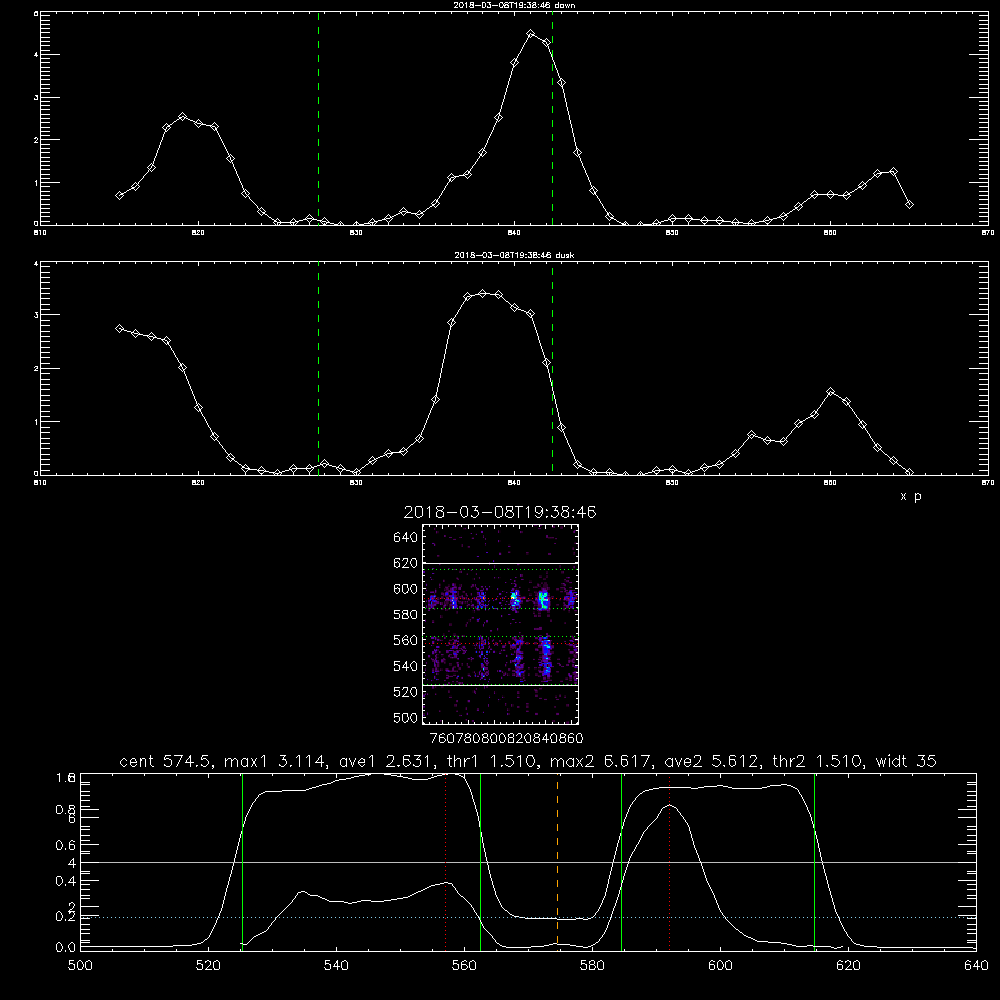Select the 'cent 574.5' value in the stats line
Image resolution: width=1000 pixels, height=1000 pixels.
(165, 761)
